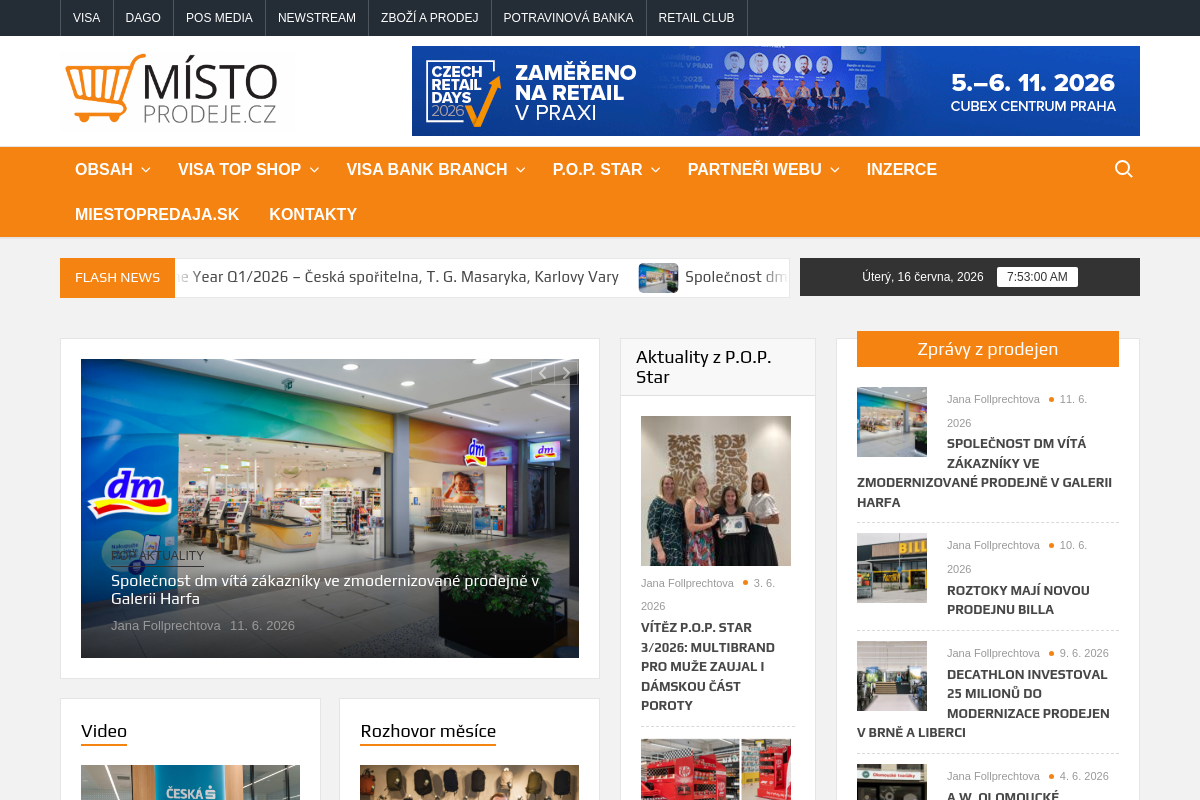Screen dimensions: 1200x800
Task: Click date 3. 6. 2026 under photo
Action: pyautogui.click(x=708, y=594)
